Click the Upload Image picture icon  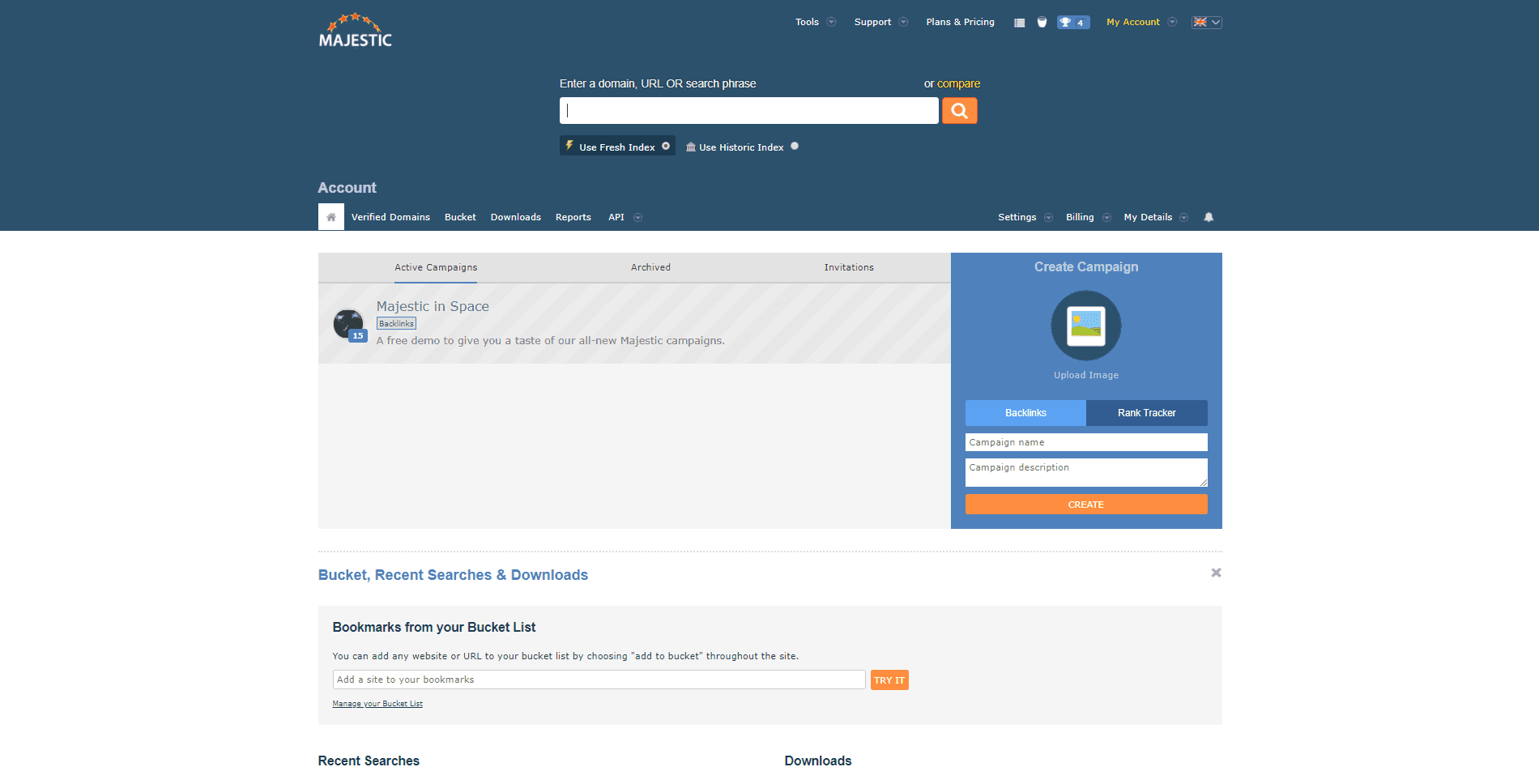point(1086,326)
